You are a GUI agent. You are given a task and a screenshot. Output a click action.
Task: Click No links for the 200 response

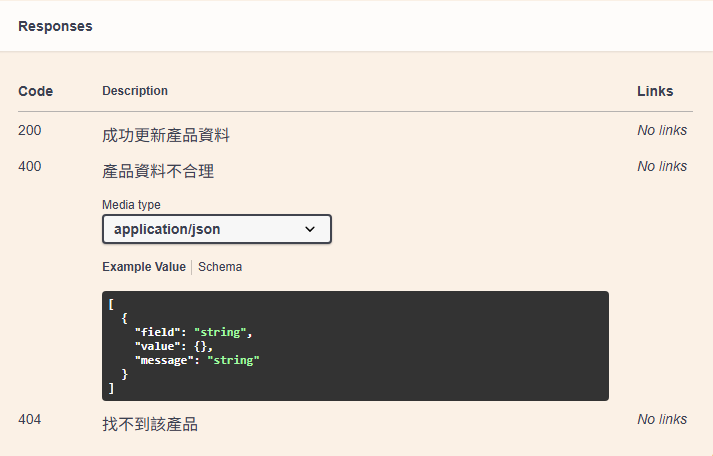pyautogui.click(x=662, y=130)
